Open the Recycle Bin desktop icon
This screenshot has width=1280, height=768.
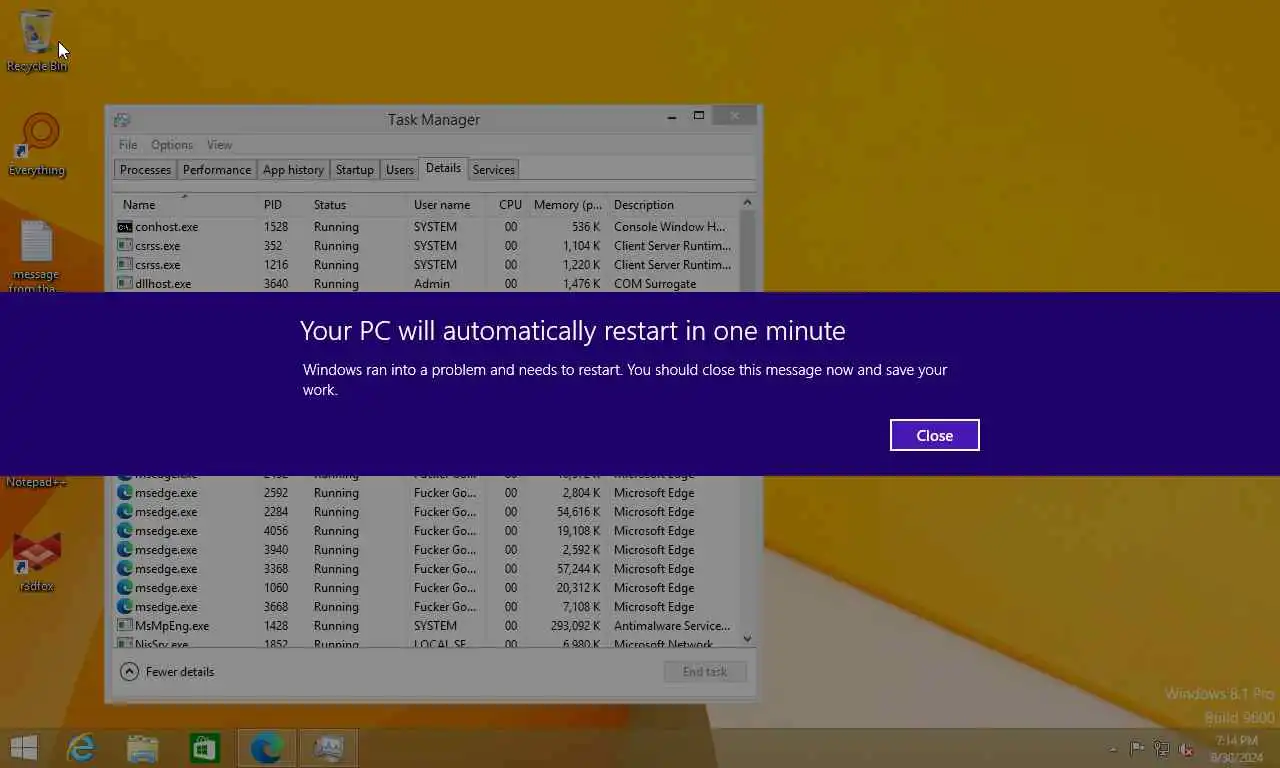(37, 41)
